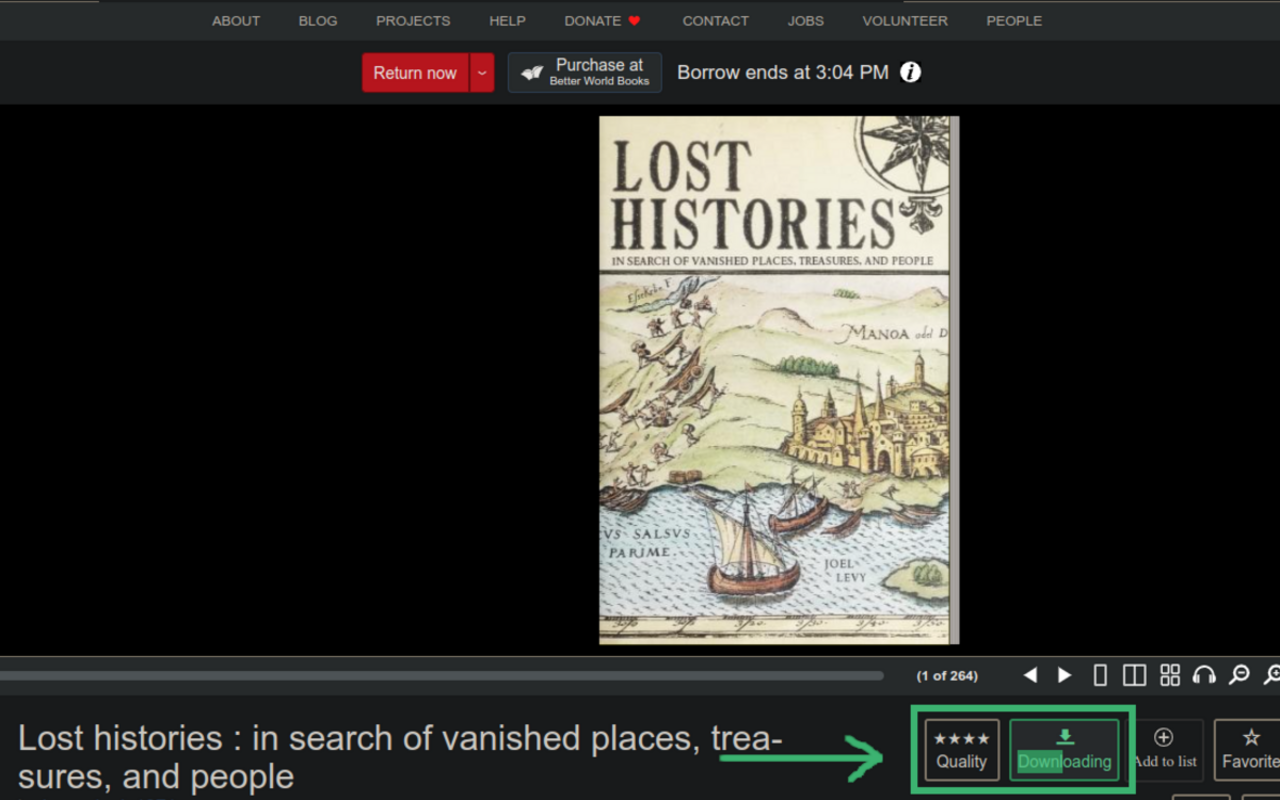This screenshot has width=1280, height=800.
Task: Zoom out using the magnifier minus icon
Action: coord(1239,675)
